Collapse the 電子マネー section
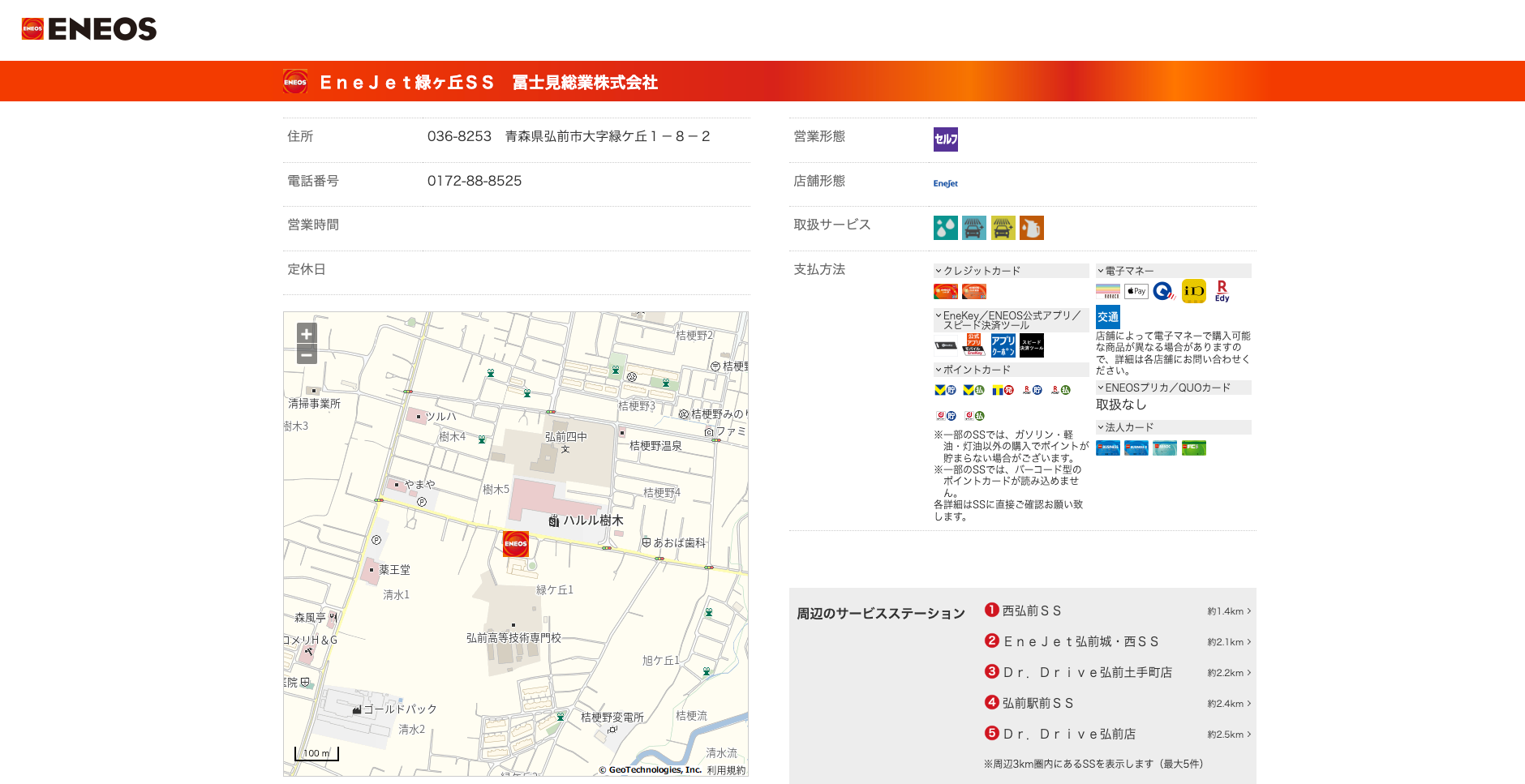Screen dimensions: 1525x784 1173,271
